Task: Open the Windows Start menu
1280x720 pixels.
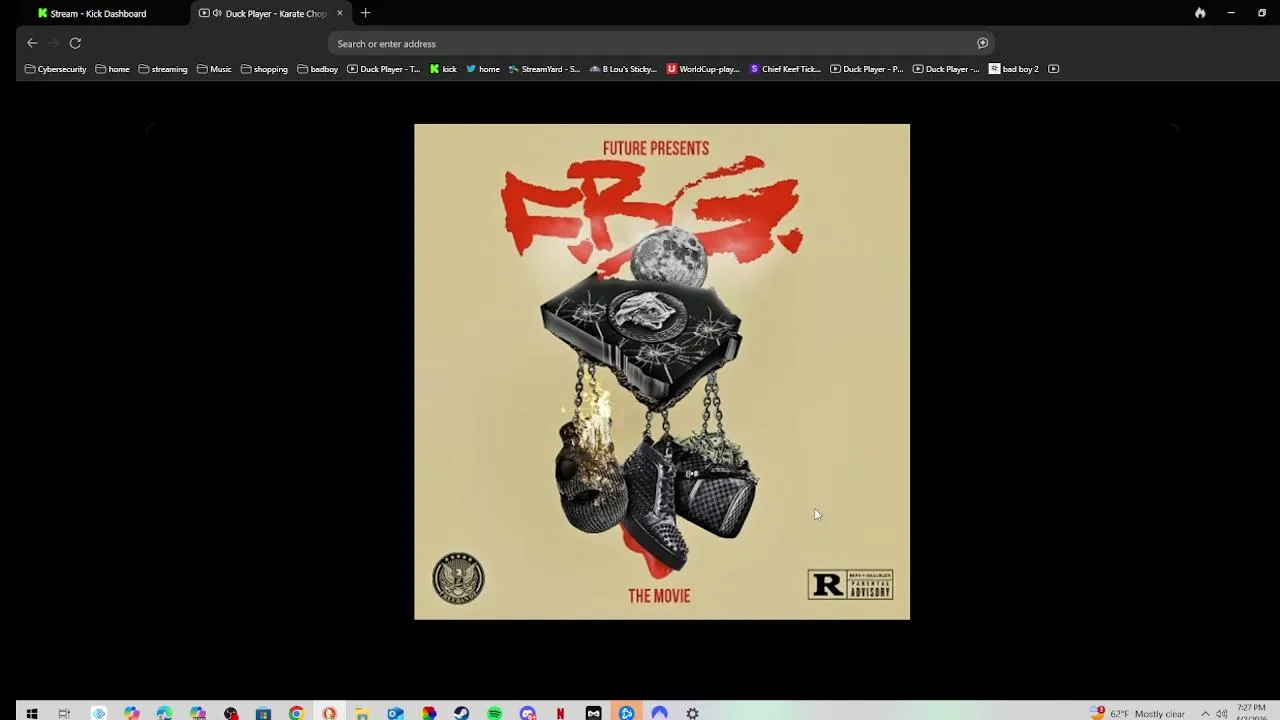Action: 32,713
